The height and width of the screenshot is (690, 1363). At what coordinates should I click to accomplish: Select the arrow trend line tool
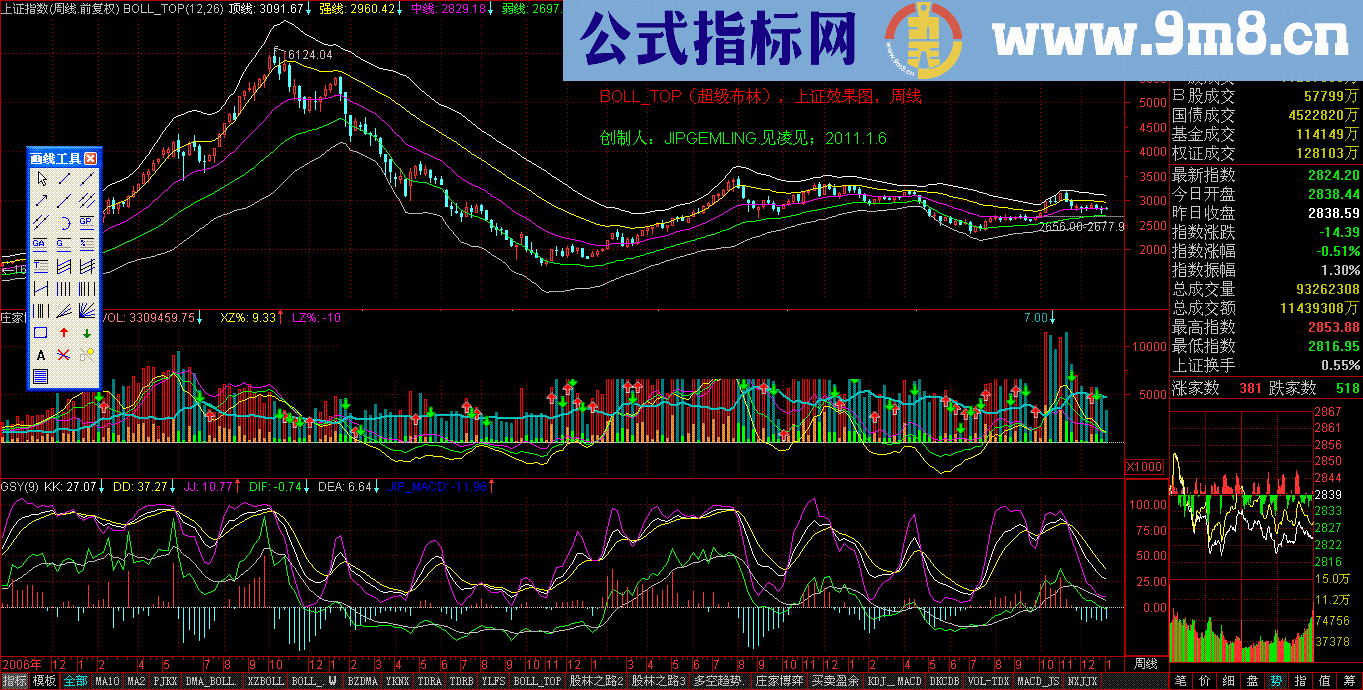(41, 199)
